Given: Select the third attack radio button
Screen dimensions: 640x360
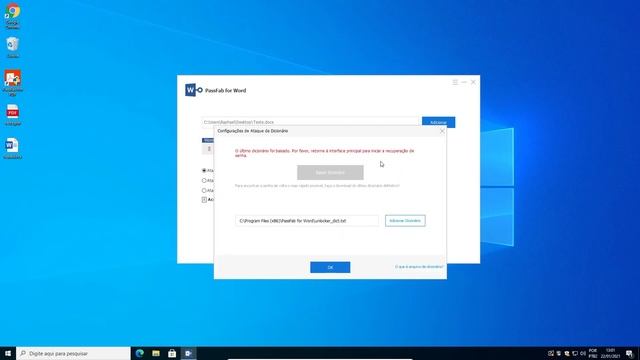Looking at the screenshot, I should (x=204, y=190).
